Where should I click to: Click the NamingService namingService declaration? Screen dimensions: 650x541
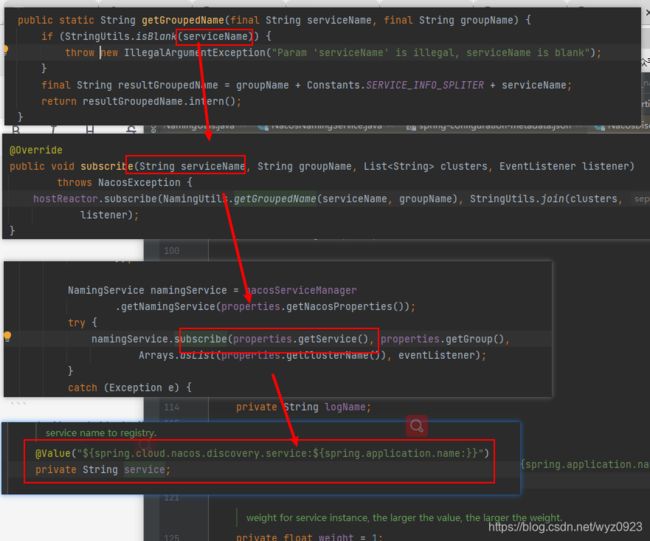coord(147,290)
